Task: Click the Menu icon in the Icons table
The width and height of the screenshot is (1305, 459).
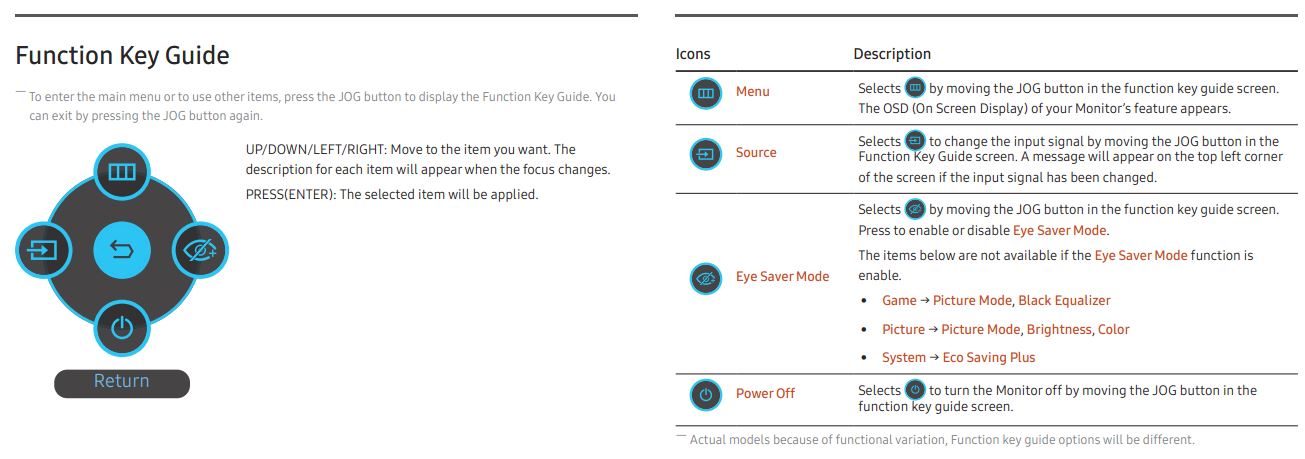Action: coord(706,92)
